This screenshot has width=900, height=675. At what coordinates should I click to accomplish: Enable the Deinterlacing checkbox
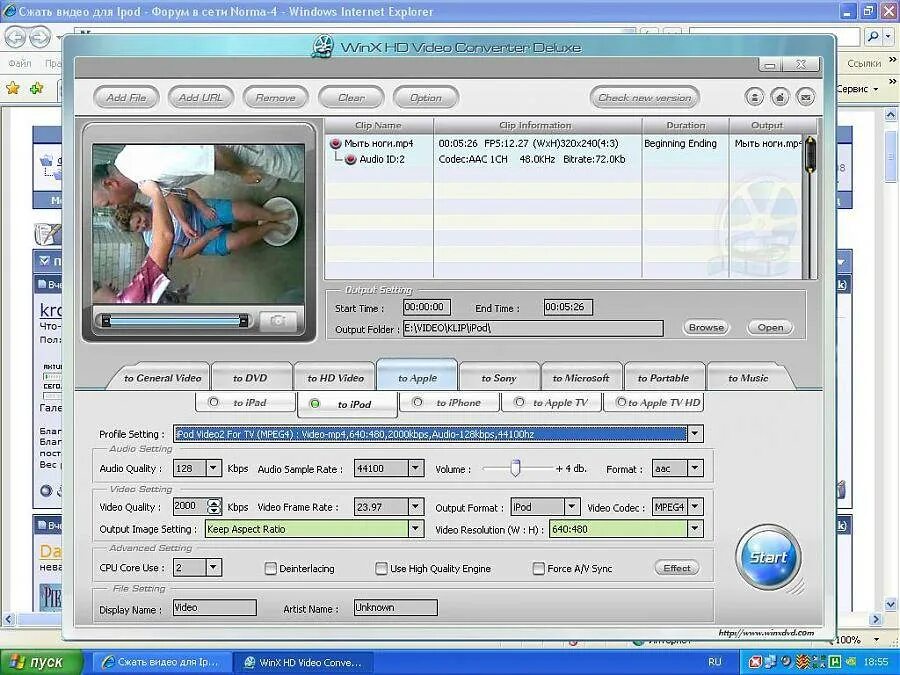pos(270,568)
